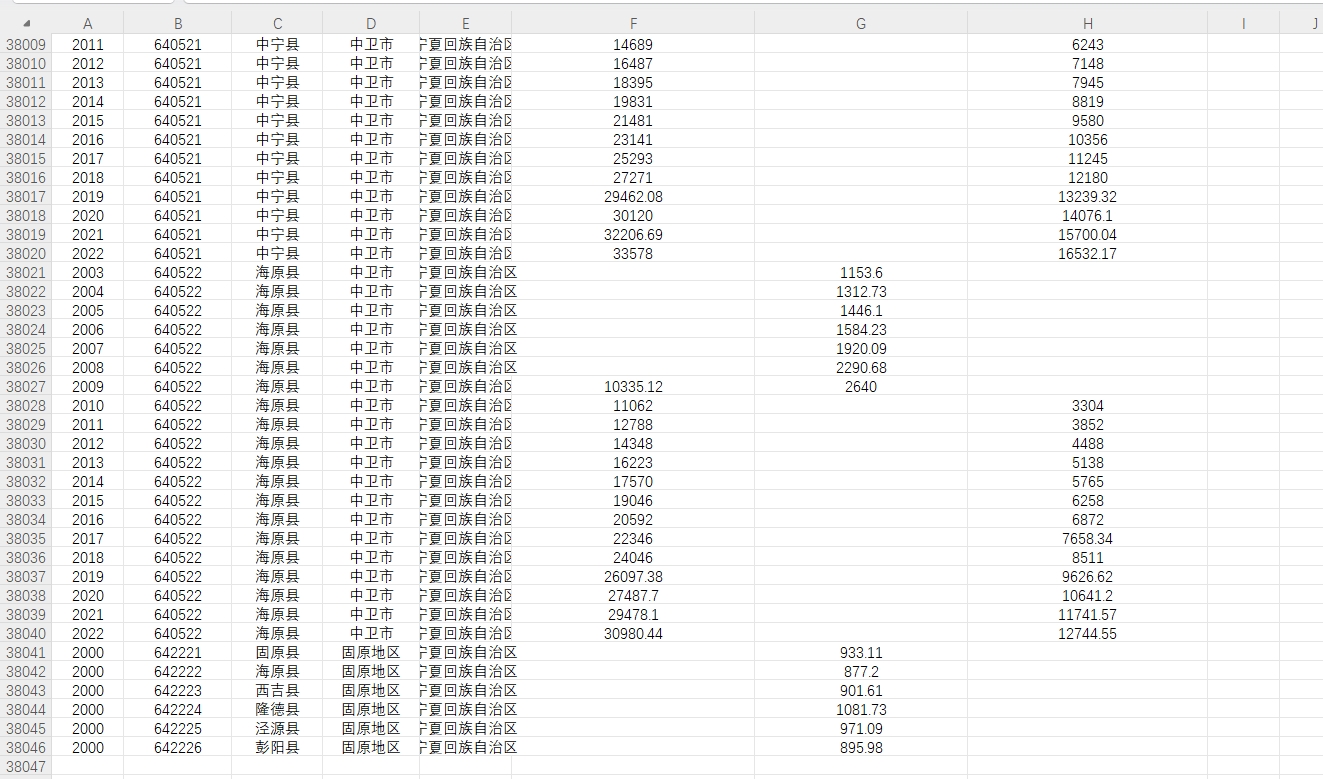Select empty row header 38047
Screen dimensions: 1323x779
pos(26,766)
